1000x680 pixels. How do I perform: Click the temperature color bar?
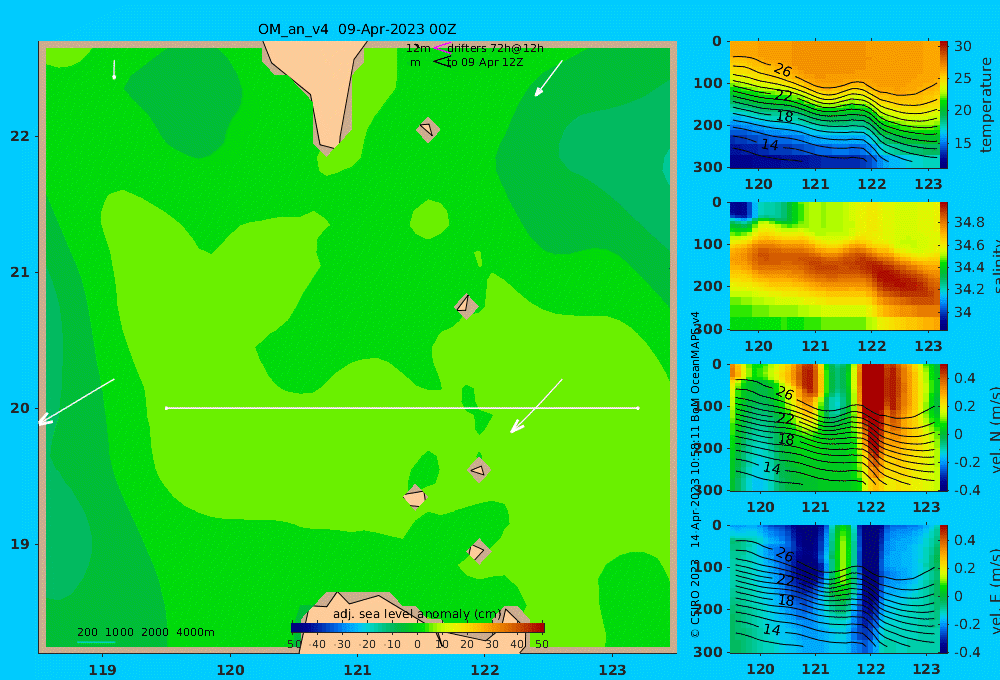(x=944, y=105)
